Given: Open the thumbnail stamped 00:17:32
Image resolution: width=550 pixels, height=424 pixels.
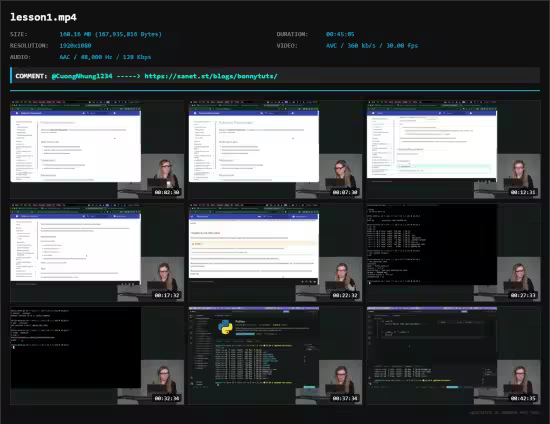Looking at the screenshot, I should pyautogui.click(x=97, y=253).
